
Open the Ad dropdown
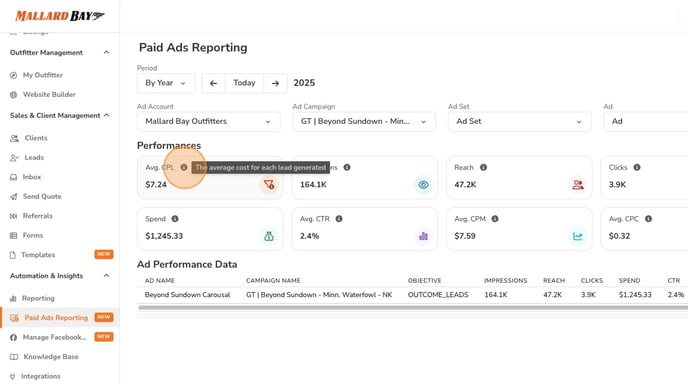coord(645,122)
